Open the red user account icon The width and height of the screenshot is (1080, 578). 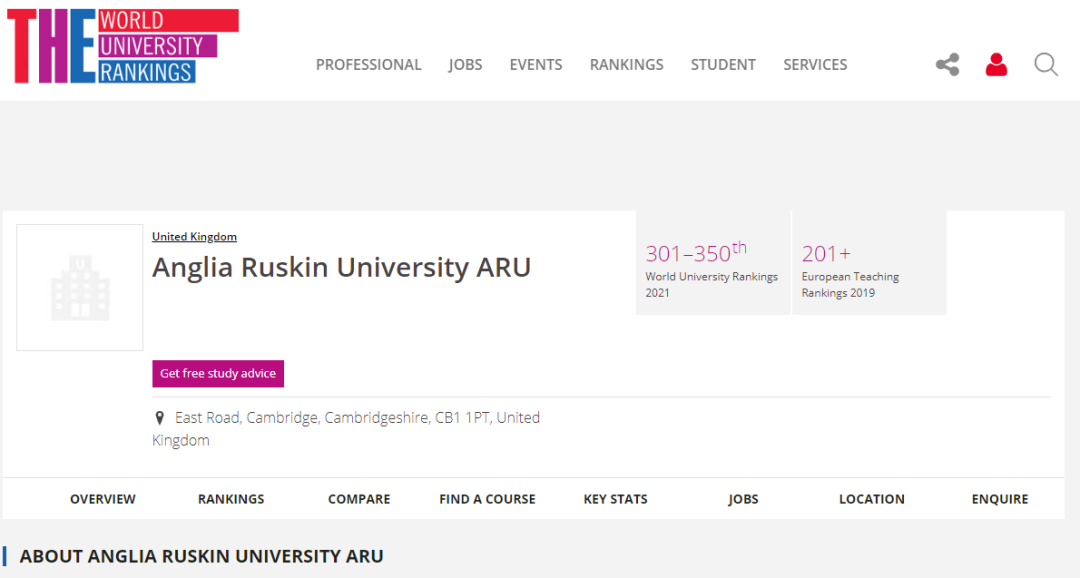point(996,65)
